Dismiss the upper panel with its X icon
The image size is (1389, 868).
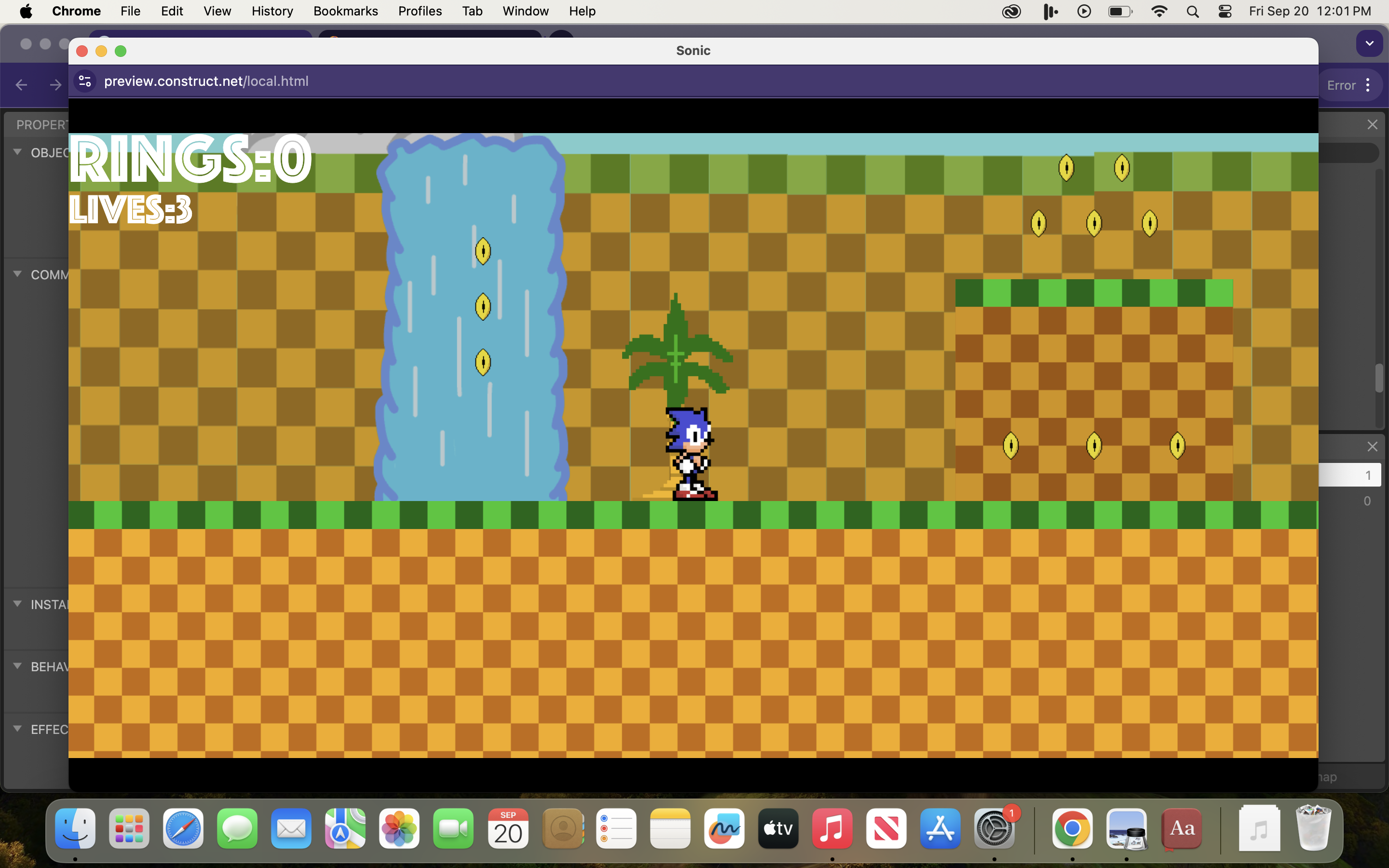click(1373, 124)
